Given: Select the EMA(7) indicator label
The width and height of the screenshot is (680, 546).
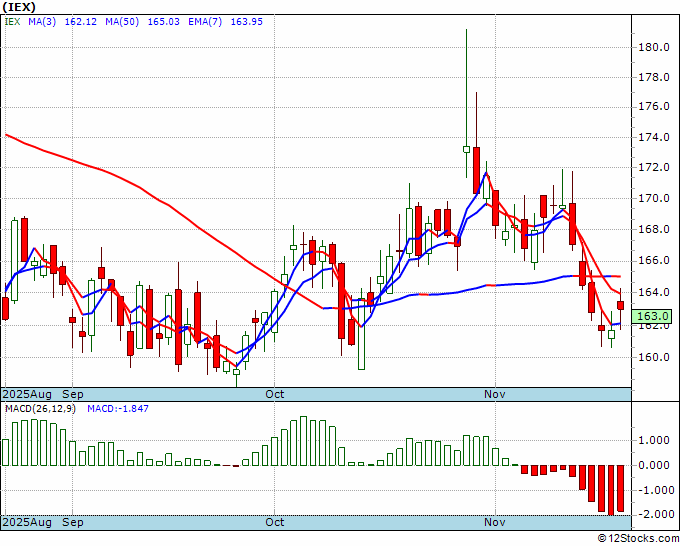Looking at the screenshot, I should pos(205,22).
